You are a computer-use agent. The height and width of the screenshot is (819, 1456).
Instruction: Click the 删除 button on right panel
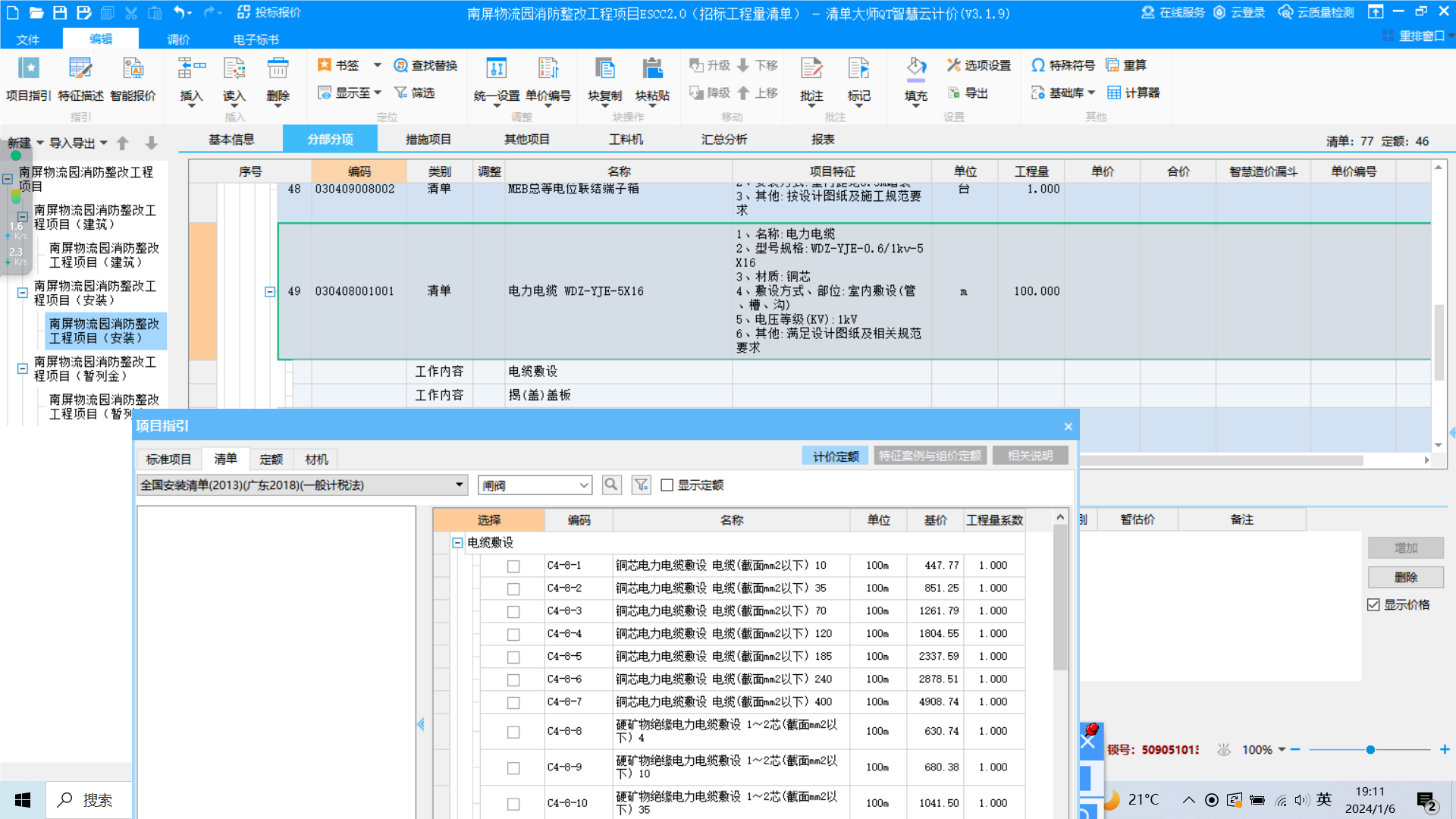(x=1405, y=577)
